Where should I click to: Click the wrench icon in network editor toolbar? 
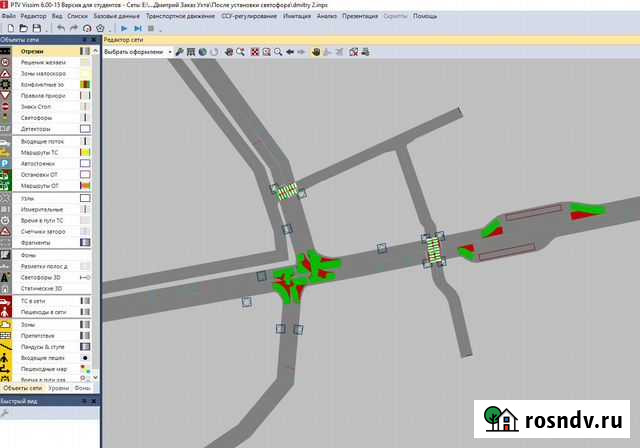[x=179, y=51]
